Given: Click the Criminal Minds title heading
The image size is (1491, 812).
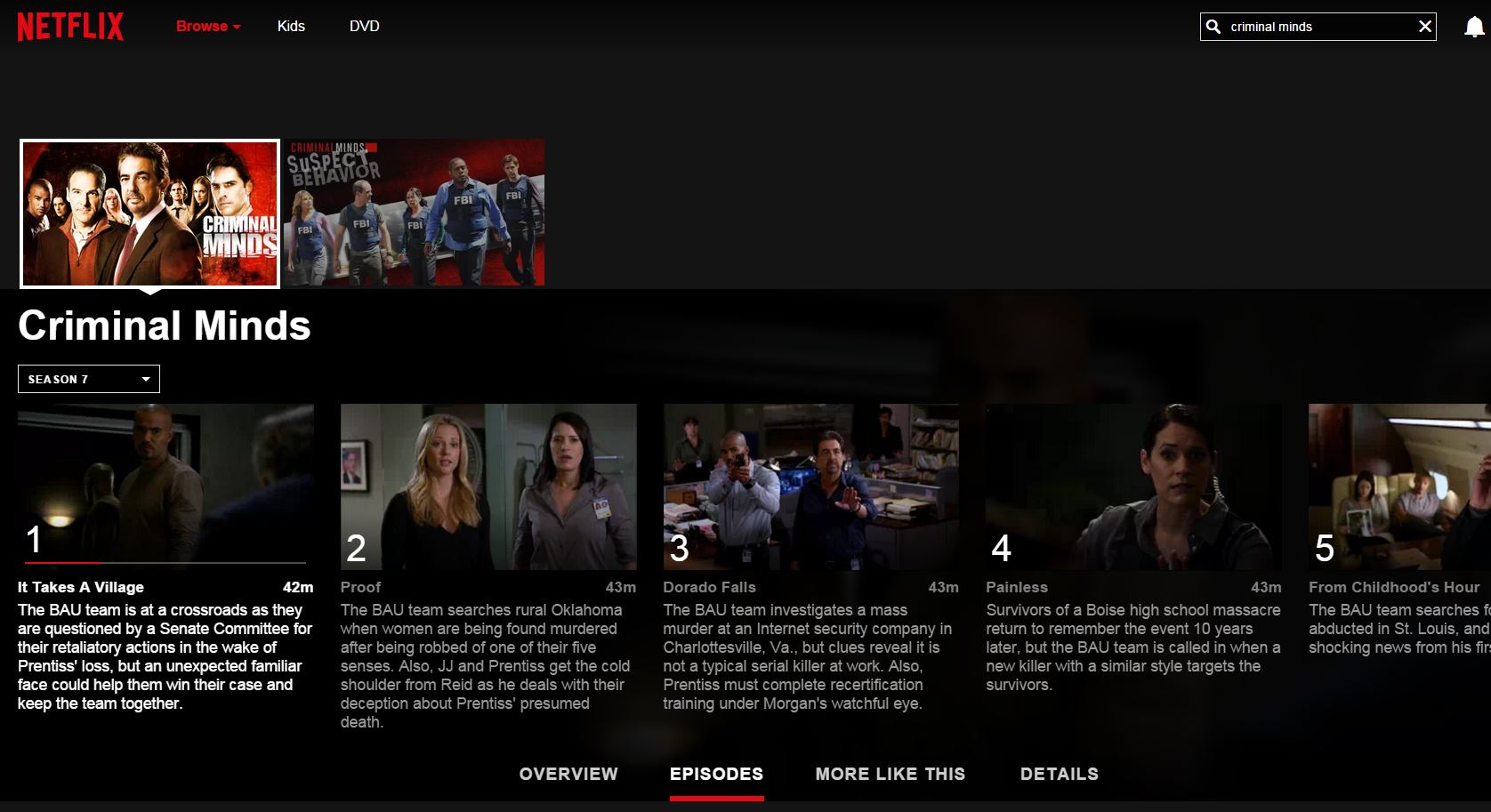Looking at the screenshot, I should (x=165, y=326).
